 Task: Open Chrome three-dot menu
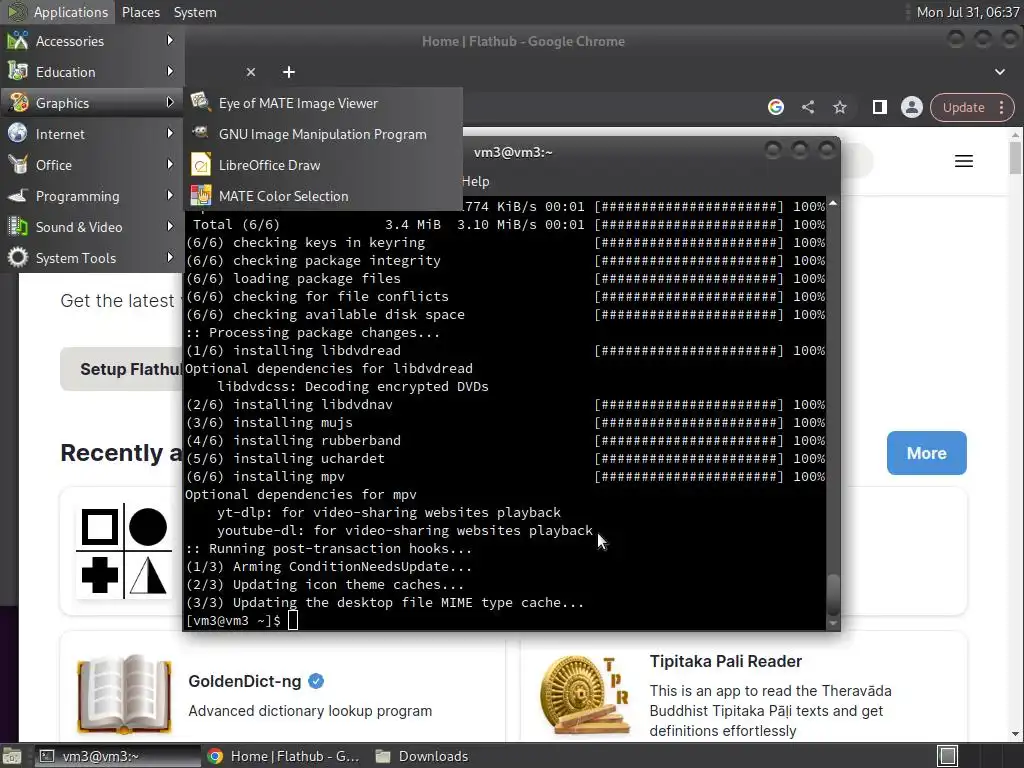coord(1002,107)
